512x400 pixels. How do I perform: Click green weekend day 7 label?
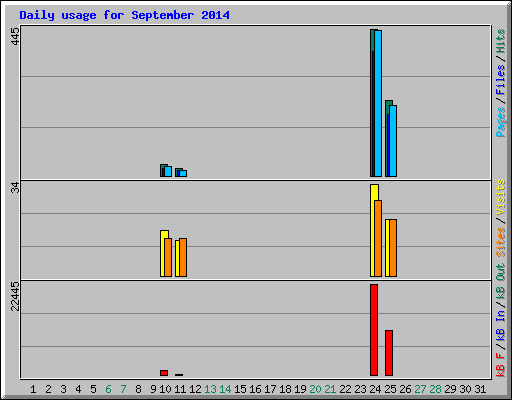point(123,389)
